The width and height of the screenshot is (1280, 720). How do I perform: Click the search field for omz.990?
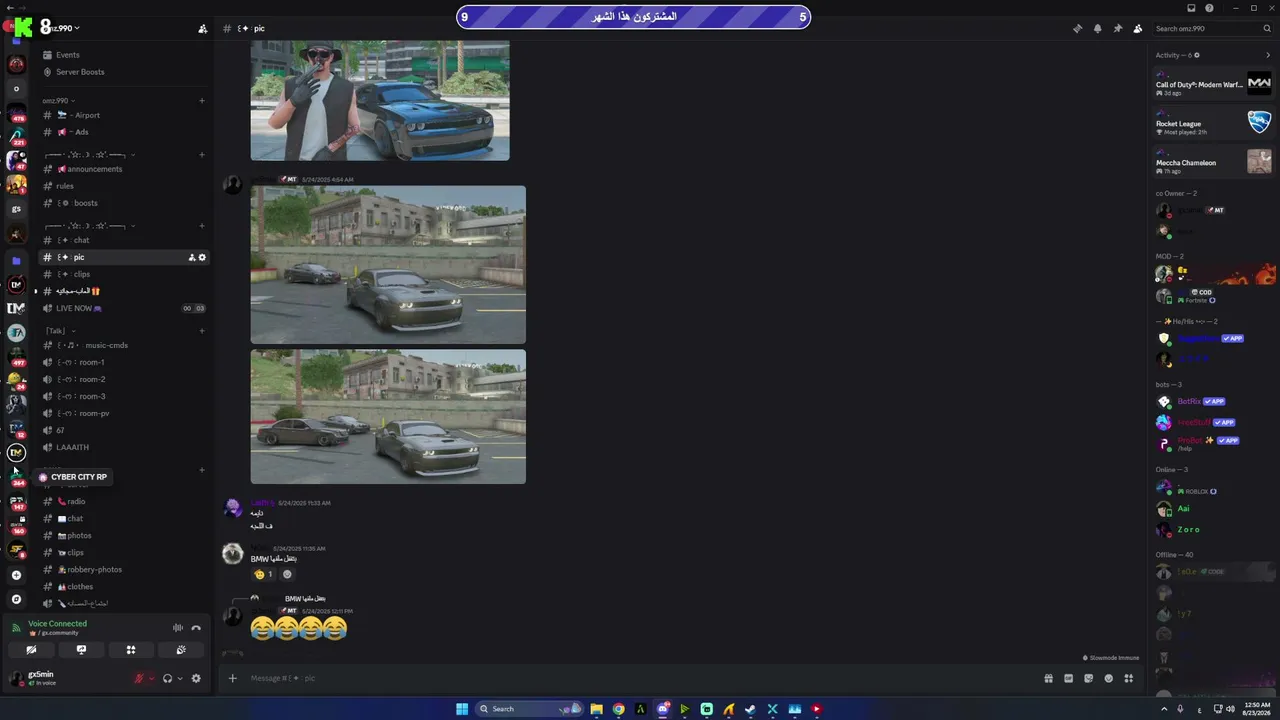tap(1212, 28)
